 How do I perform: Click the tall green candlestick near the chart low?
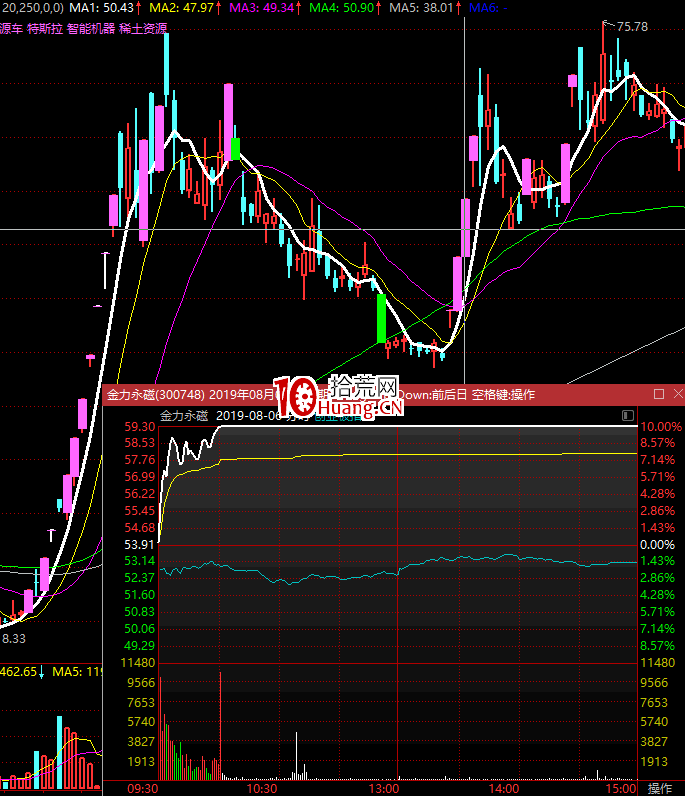click(381, 318)
